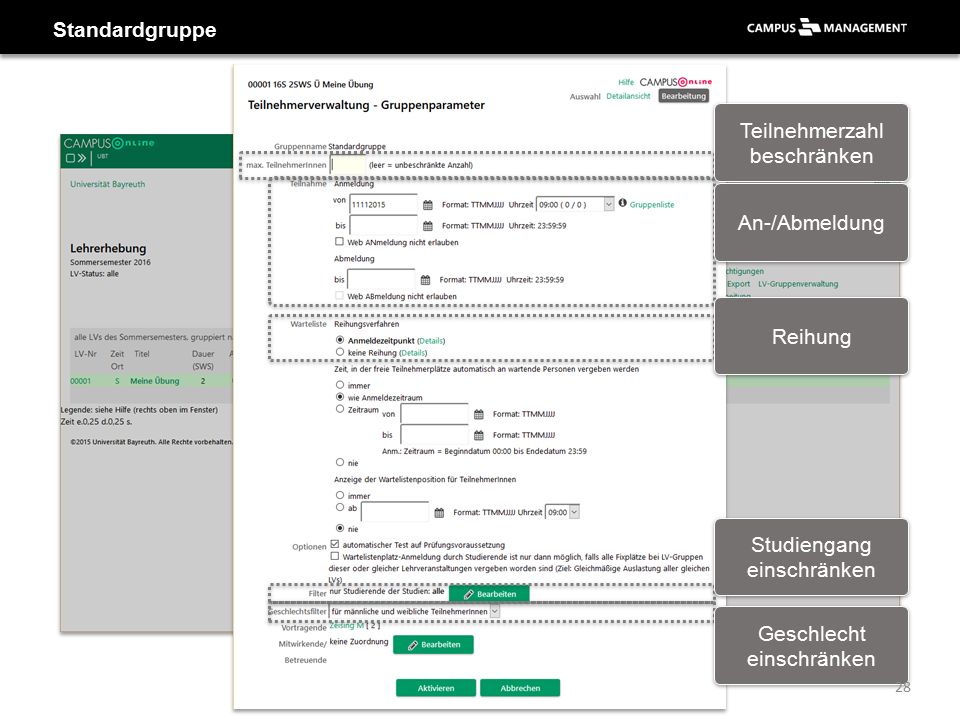Click the CAMPUSonline logo in the background window
This screenshot has height=720, width=960.
[x=109, y=143]
